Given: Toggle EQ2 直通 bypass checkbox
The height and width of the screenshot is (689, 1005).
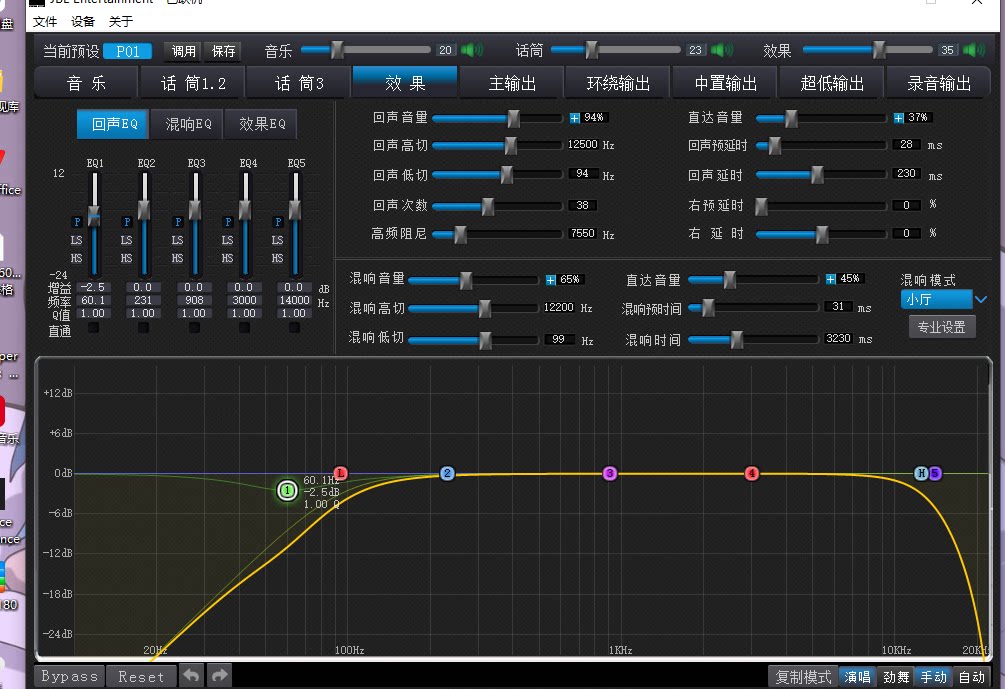Looking at the screenshot, I should click(143, 328).
